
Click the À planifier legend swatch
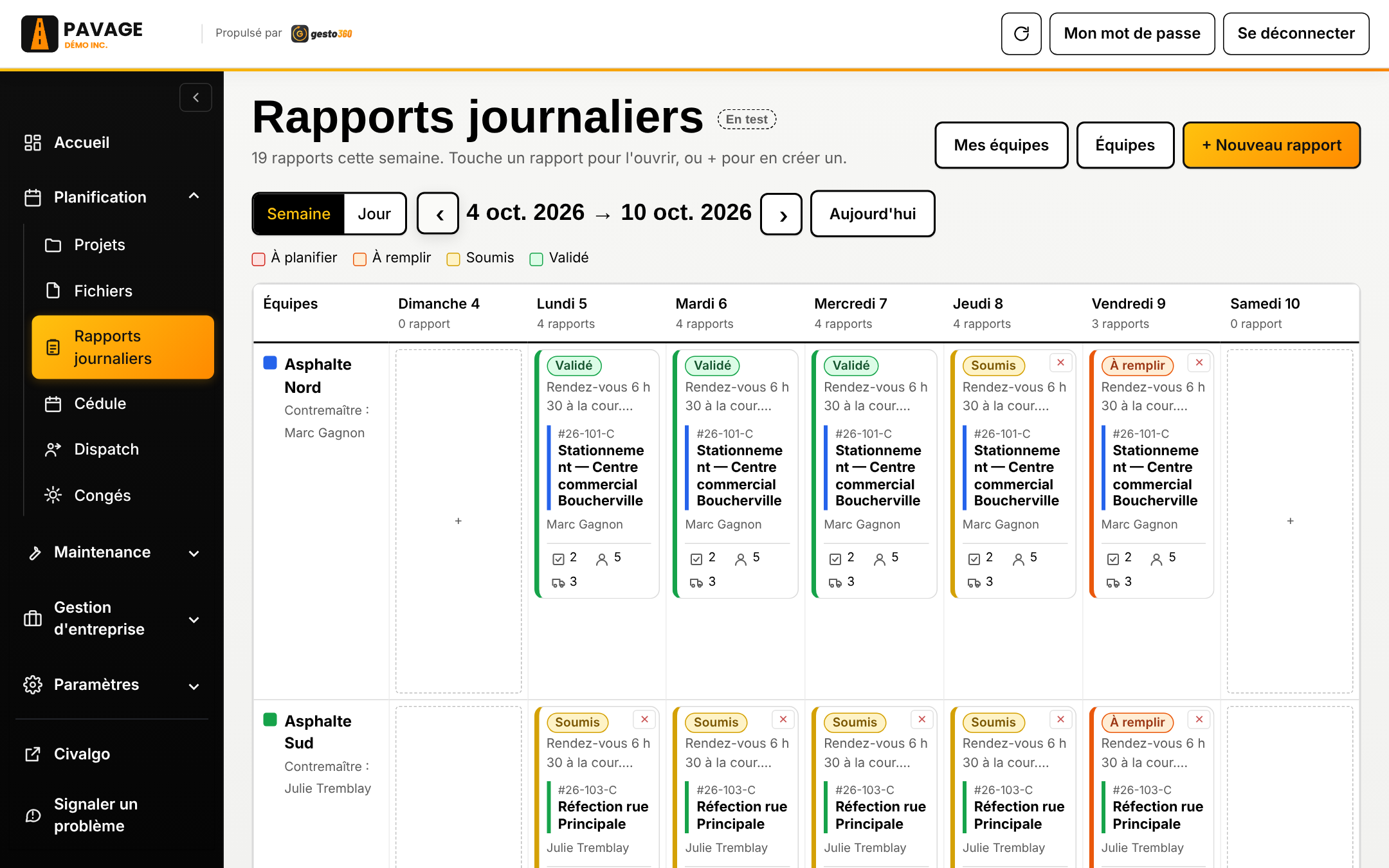point(259,259)
